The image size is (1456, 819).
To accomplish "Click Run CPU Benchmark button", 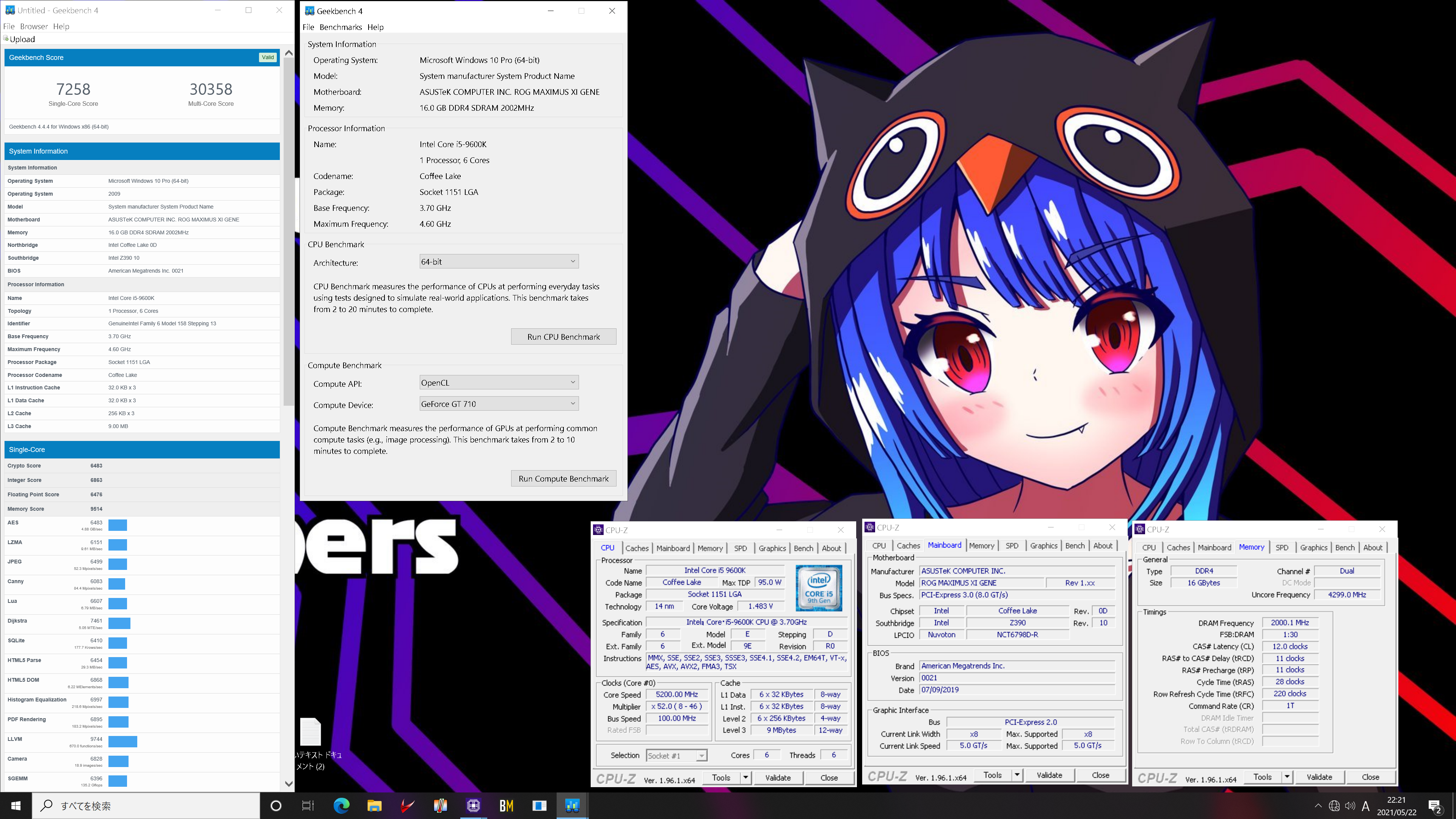I will [x=563, y=337].
